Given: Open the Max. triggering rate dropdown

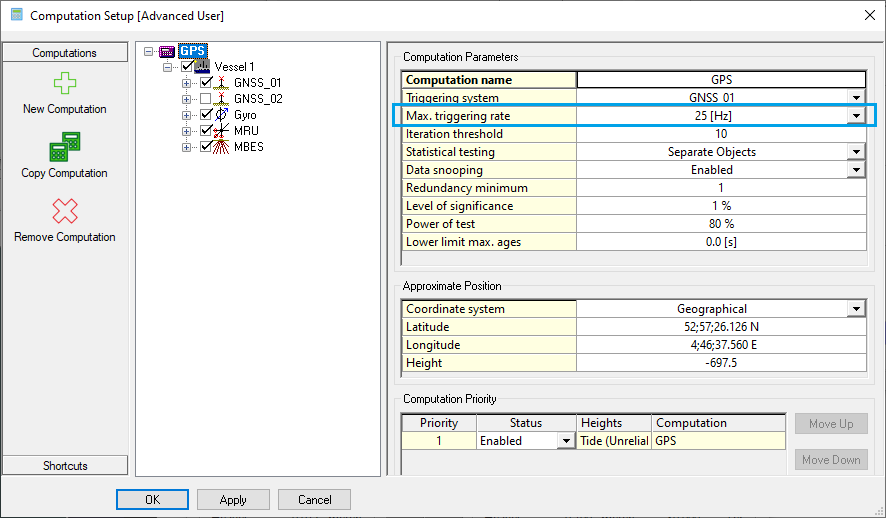Looking at the screenshot, I should tap(856, 116).
